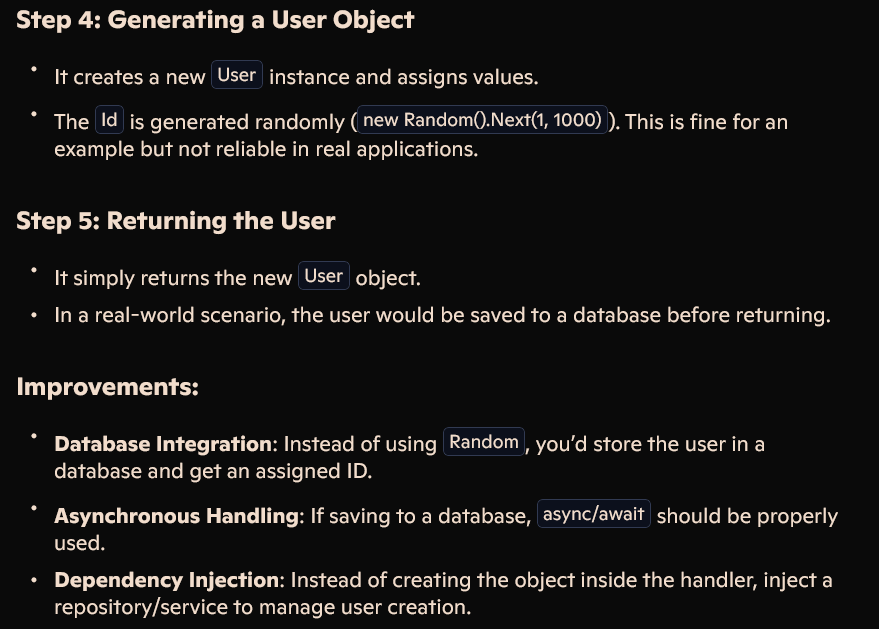Click the 'example but not reliable in real applications' line

tap(266, 149)
